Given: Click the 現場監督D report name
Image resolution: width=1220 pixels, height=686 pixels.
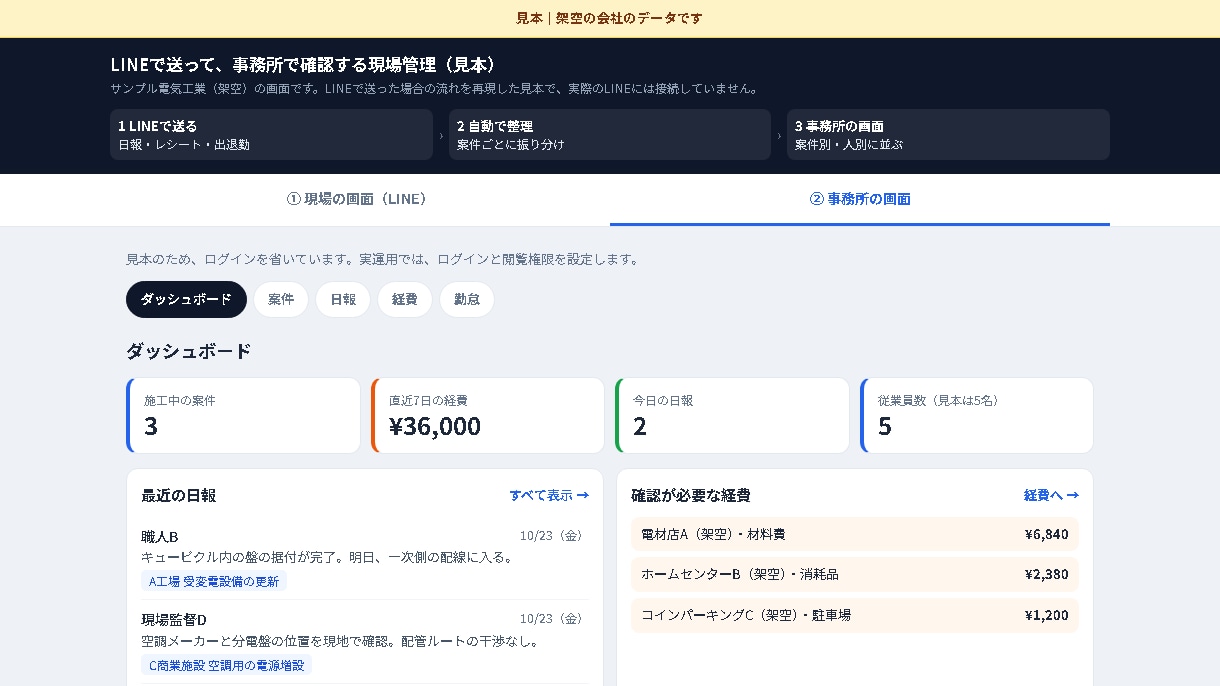Looking at the screenshot, I should tap(174, 620).
